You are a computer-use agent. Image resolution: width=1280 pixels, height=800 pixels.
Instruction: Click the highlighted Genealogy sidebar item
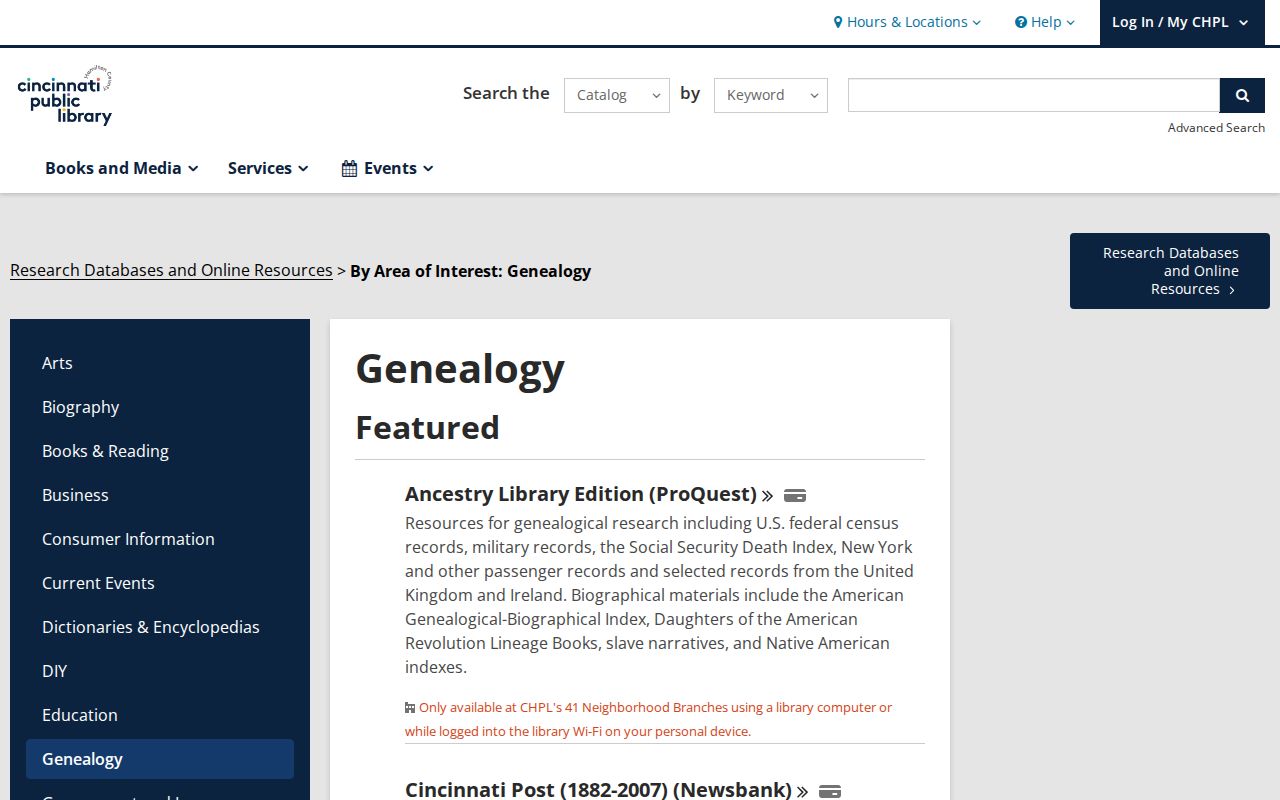coord(160,759)
